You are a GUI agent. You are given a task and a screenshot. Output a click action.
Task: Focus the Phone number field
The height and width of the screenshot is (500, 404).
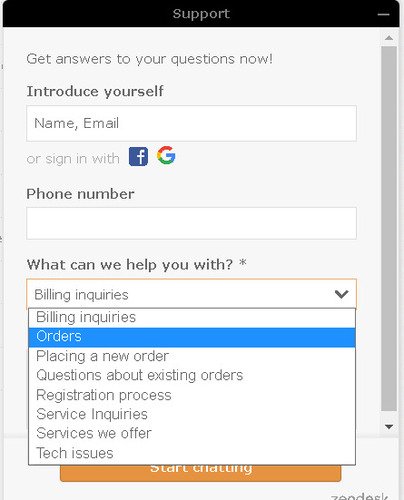coord(191,223)
